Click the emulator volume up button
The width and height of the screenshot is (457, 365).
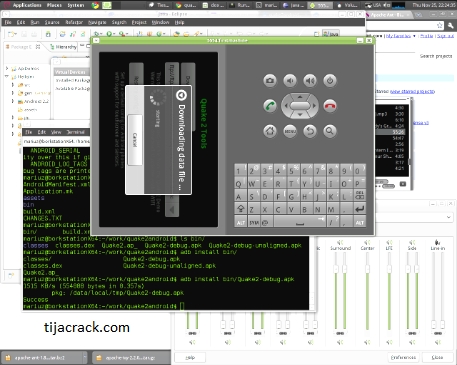(x=310, y=81)
